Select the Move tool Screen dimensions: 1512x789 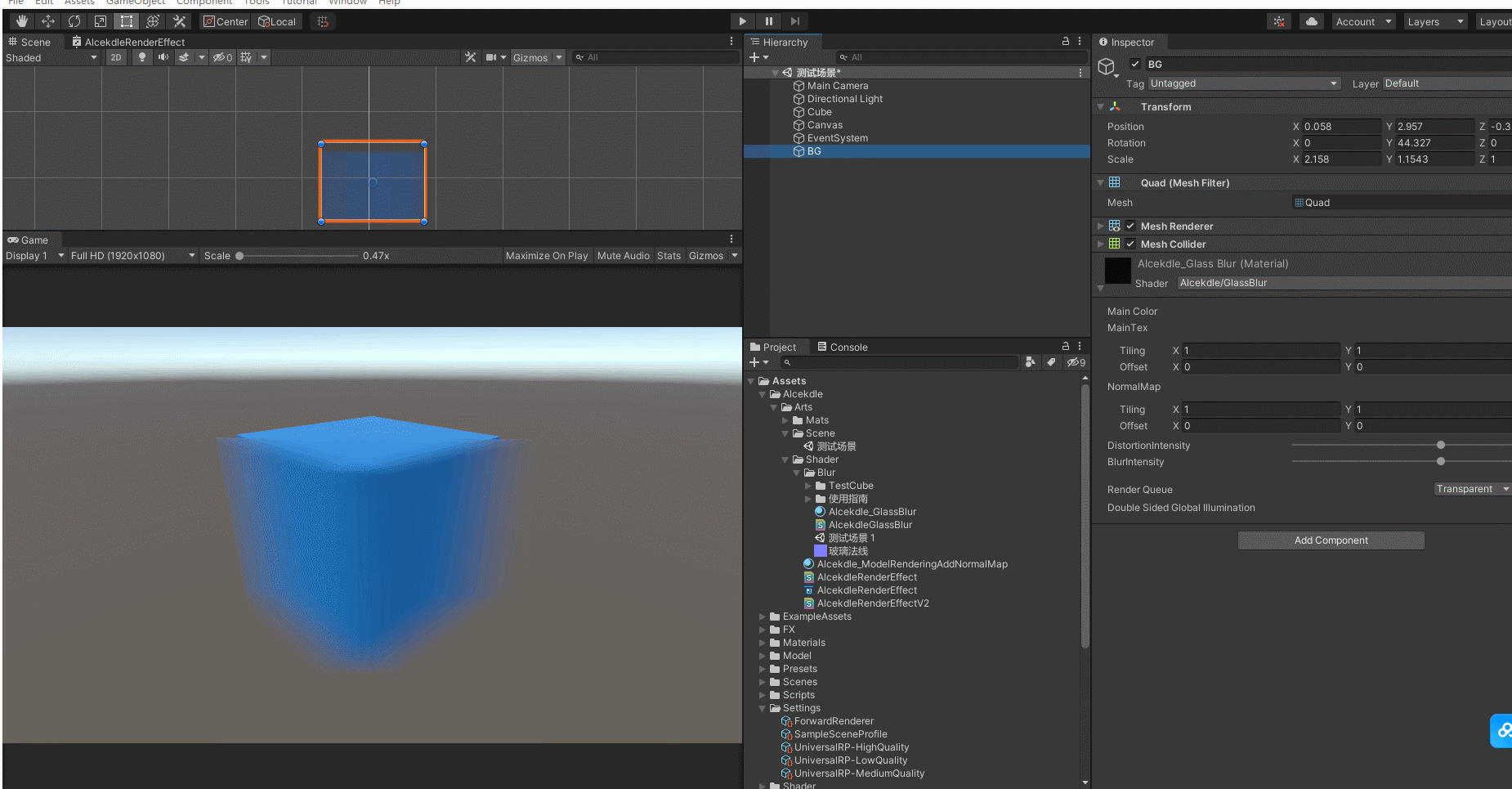point(47,21)
